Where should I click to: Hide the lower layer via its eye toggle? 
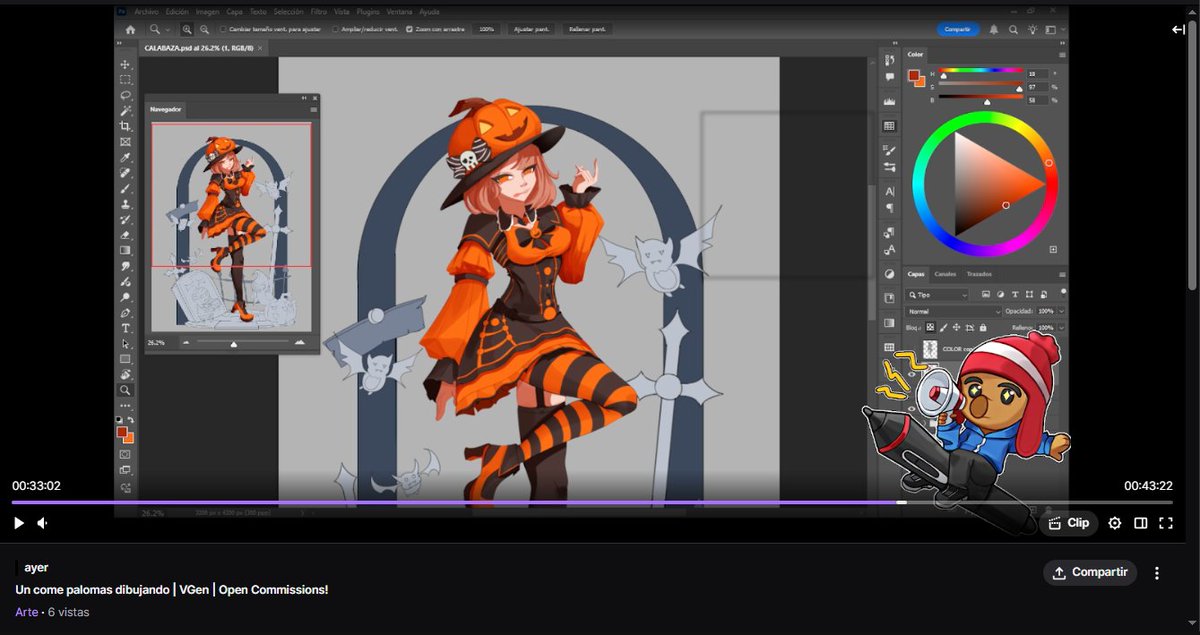pos(912,374)
